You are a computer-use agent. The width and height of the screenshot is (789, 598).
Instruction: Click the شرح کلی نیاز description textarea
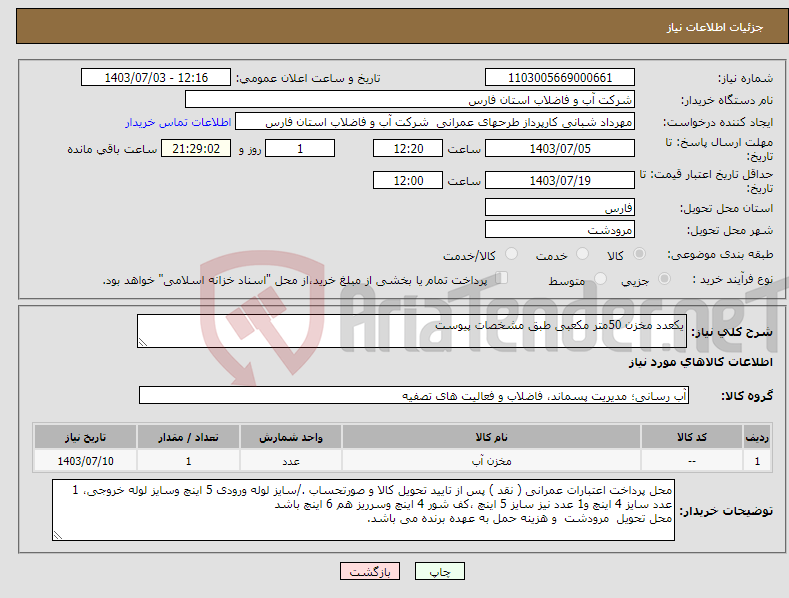click(x=412, y=331)
